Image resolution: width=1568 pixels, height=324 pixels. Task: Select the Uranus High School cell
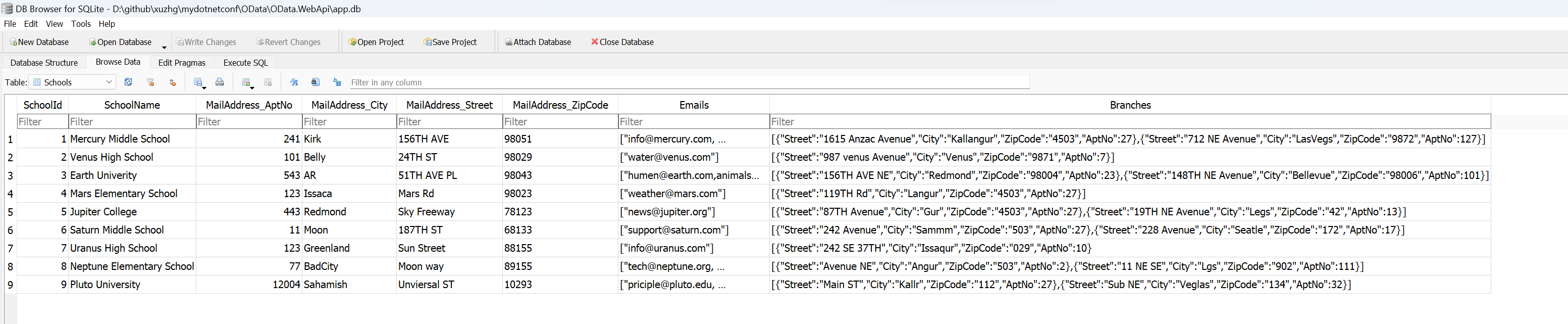coord(132,248)
